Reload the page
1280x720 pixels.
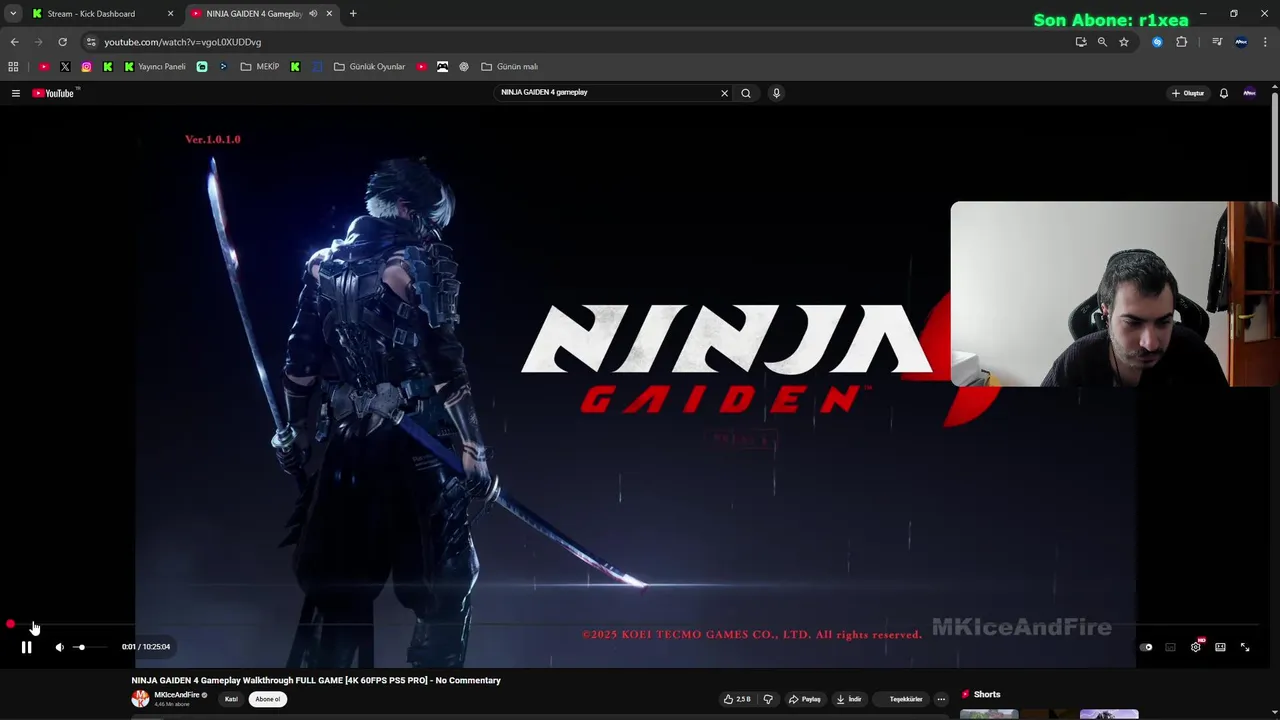[x=62, y=42]
